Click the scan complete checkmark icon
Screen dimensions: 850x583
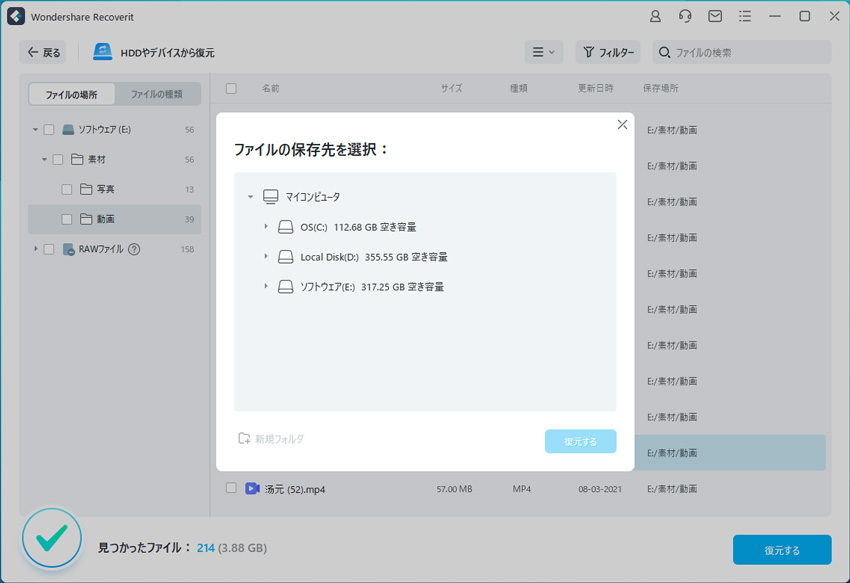pos(52,538)
